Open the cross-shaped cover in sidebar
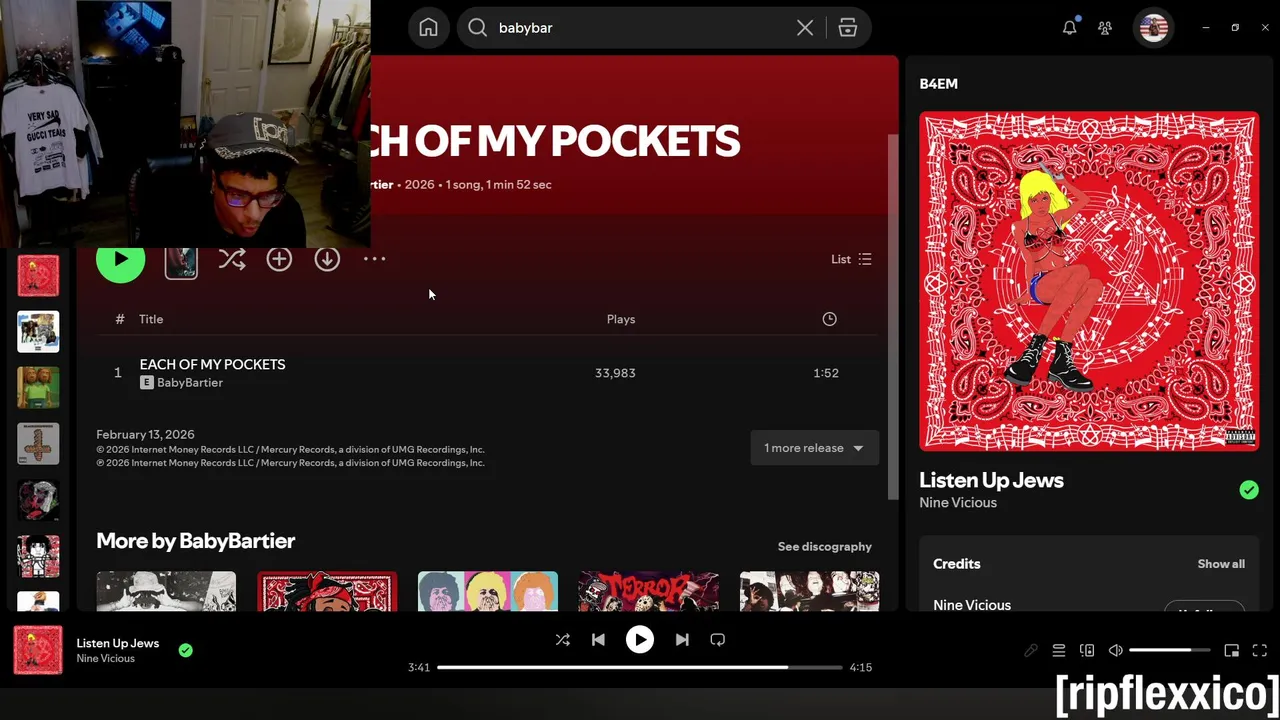Image resolution: width=1280 pixels, height=720 pixels. pos(38,444)
